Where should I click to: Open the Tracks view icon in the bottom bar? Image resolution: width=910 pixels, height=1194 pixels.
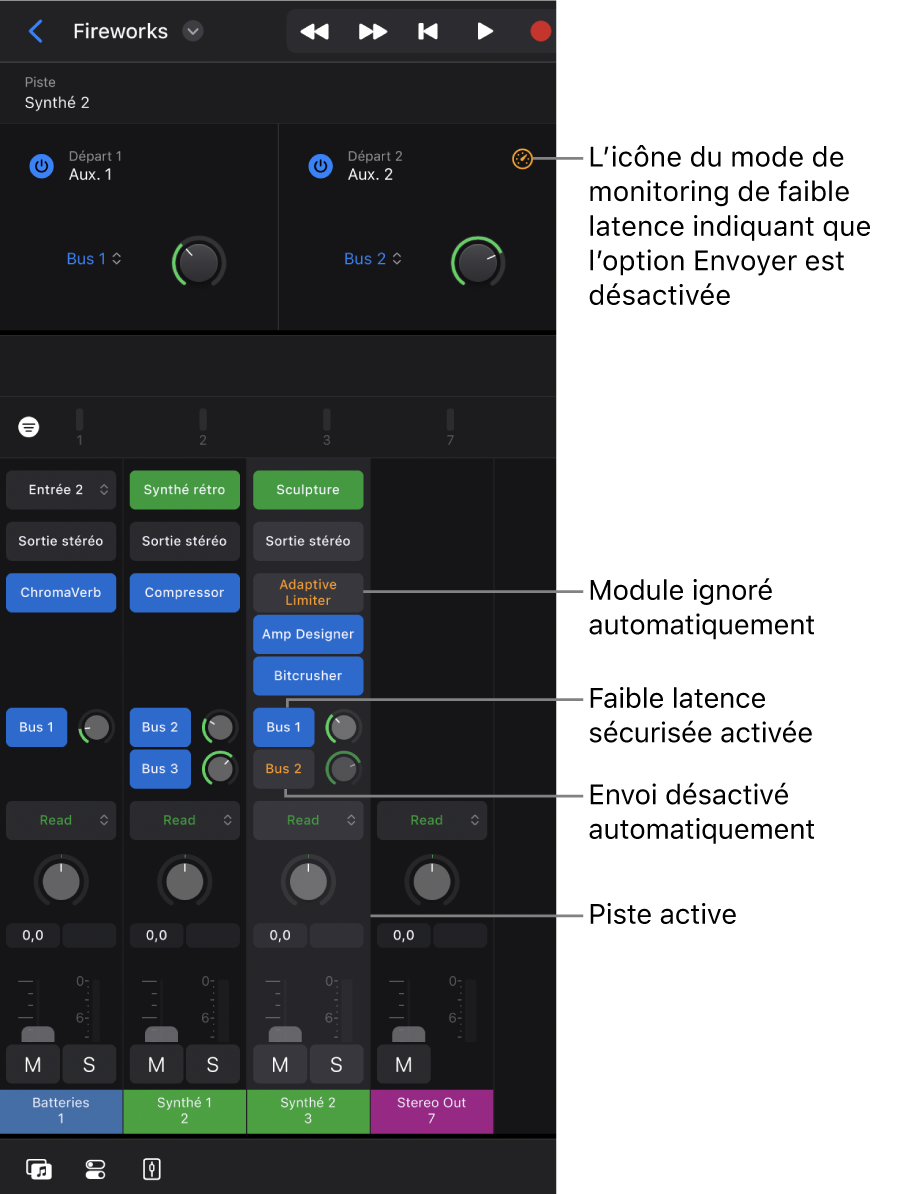click(x=38, y=1169)
